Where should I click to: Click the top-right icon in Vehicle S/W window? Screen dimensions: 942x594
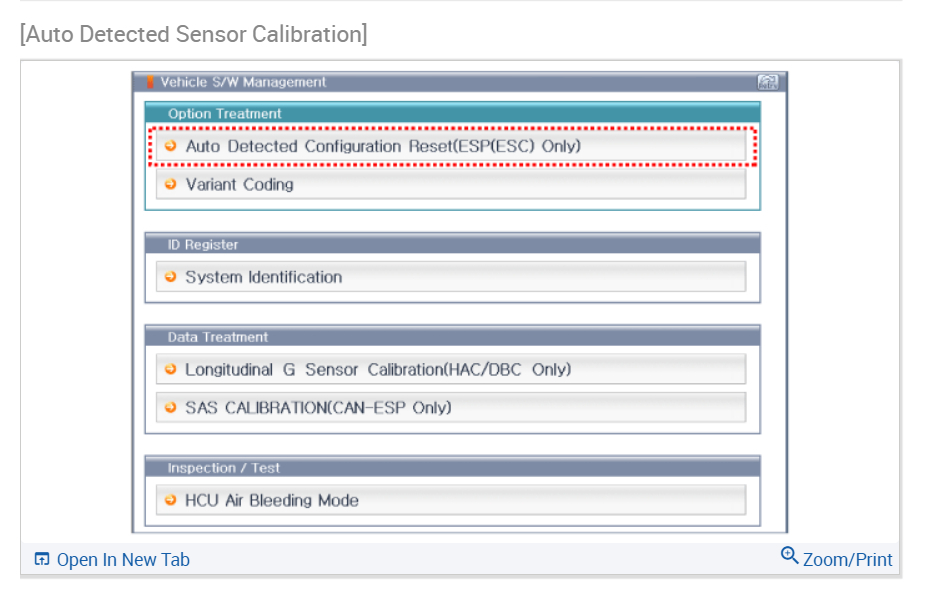click(x=768, y=83)
